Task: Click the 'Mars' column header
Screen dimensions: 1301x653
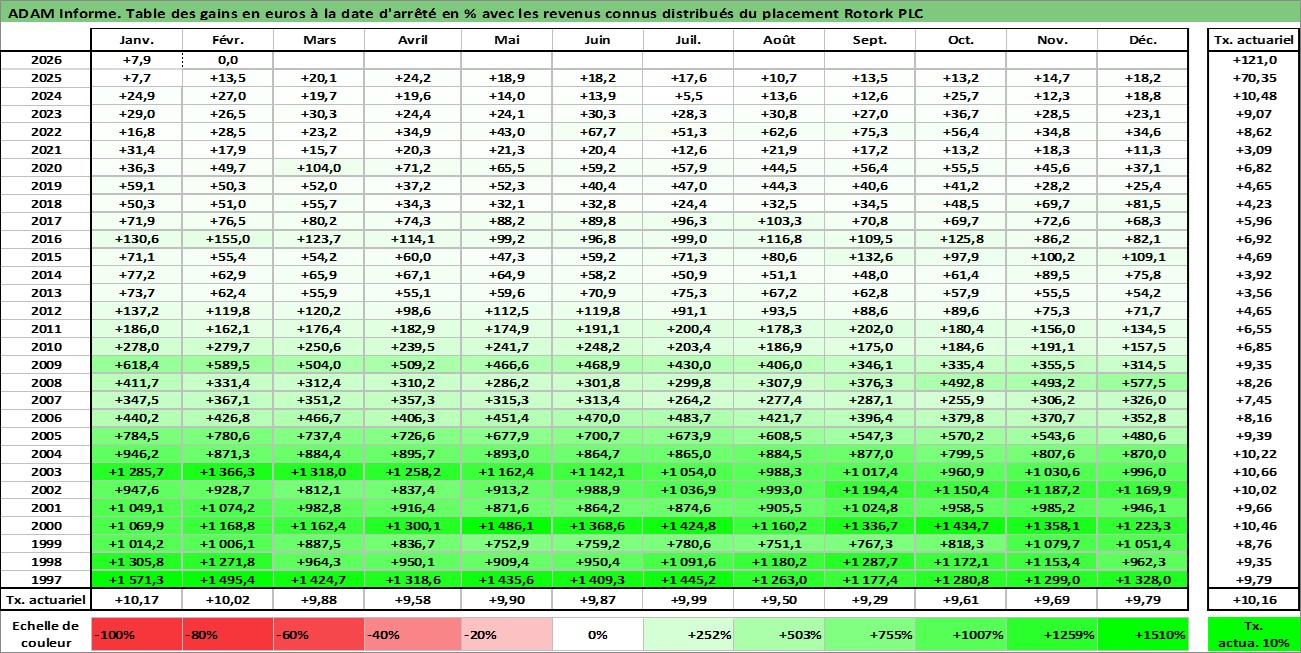Action: pyautogui.click(x=317, y=40)
